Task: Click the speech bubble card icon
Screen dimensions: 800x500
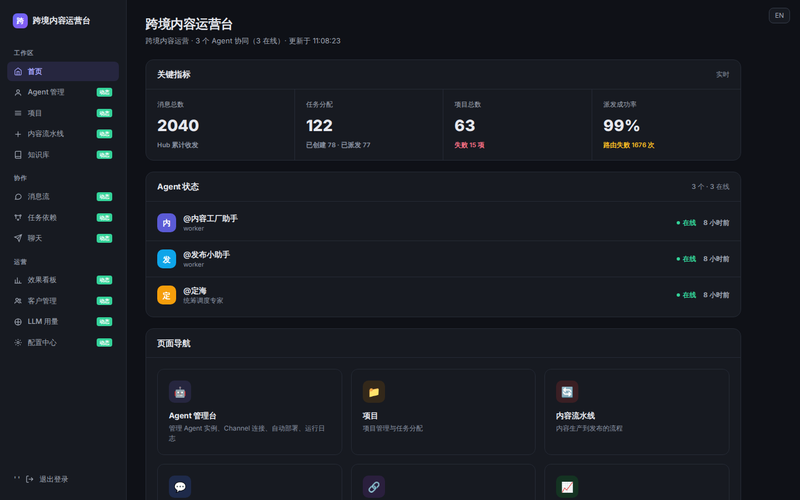Action: (180, 487)
